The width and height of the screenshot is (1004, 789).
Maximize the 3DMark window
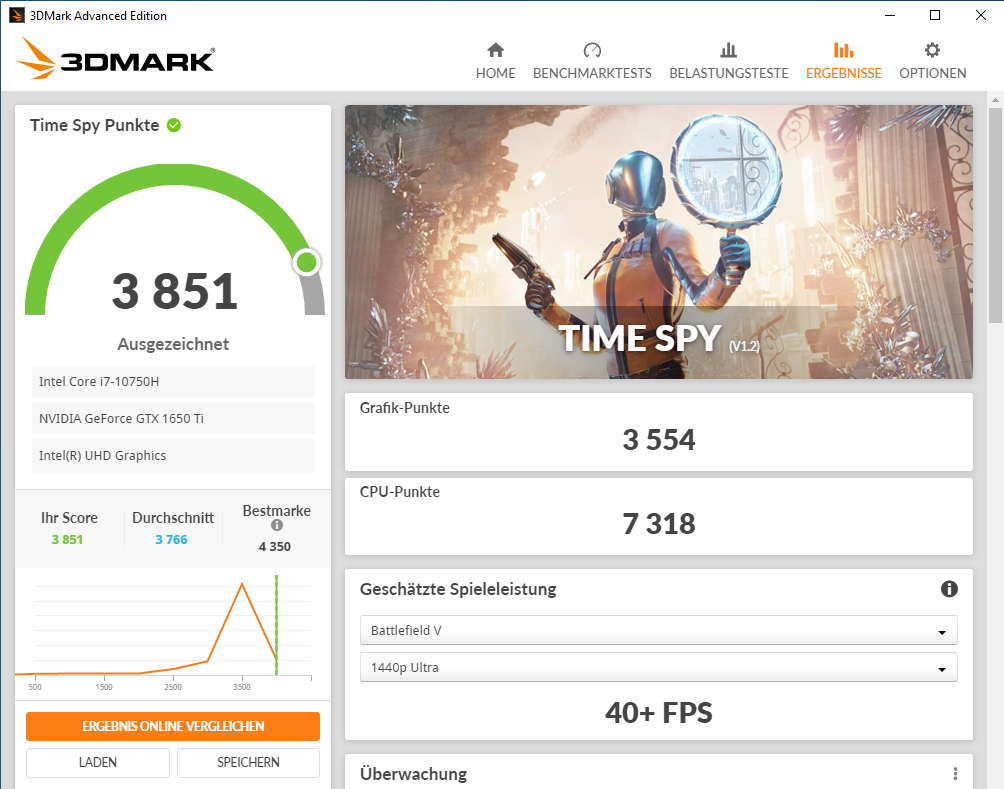point(934,15)
